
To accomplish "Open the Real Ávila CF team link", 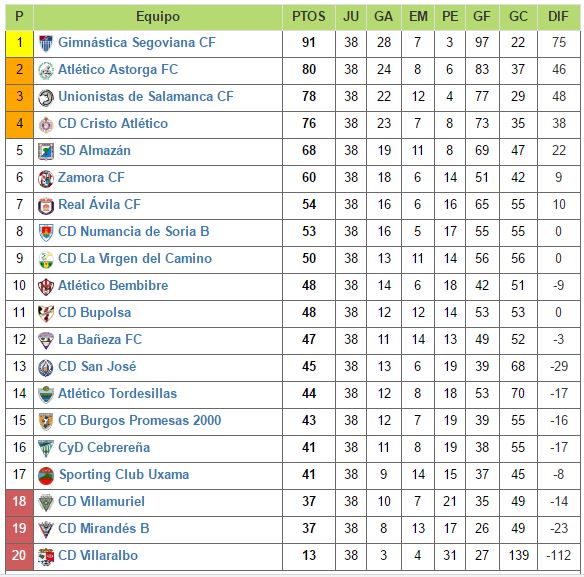I will point(99,204).
